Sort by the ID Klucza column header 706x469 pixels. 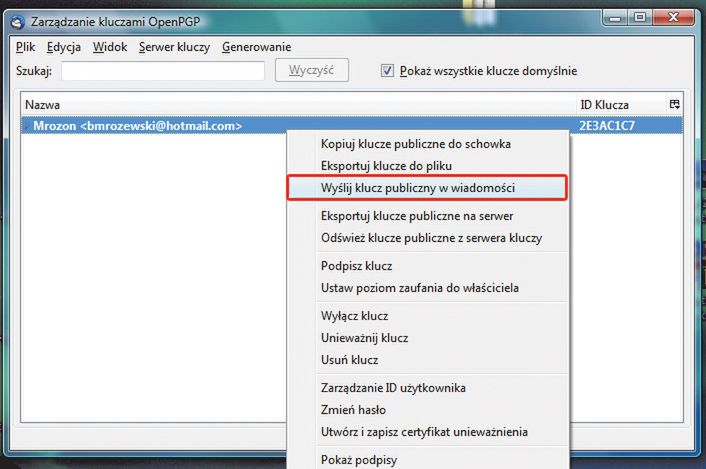tap(620, 105)
